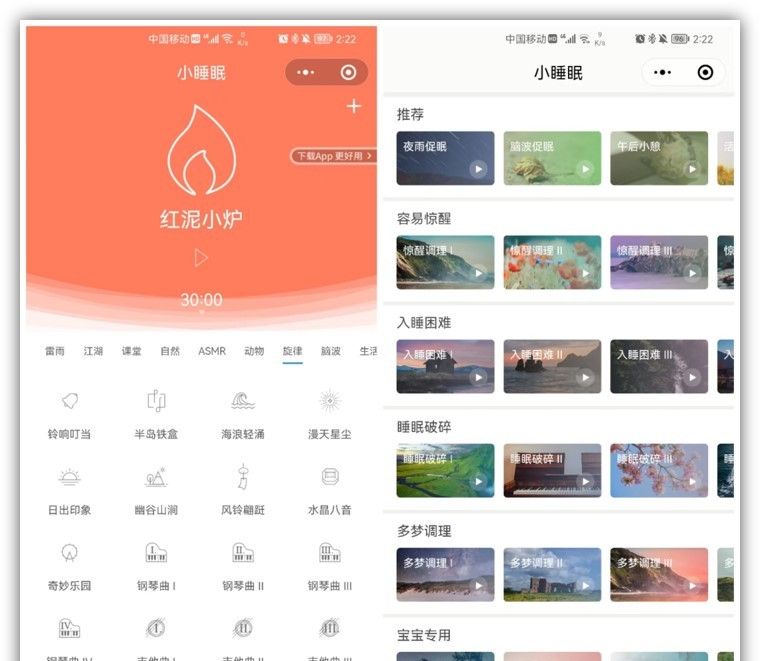This screenshot has height=661, width=760.
Task: Open the 惊醒调理 II card
Action: [552, 262]
